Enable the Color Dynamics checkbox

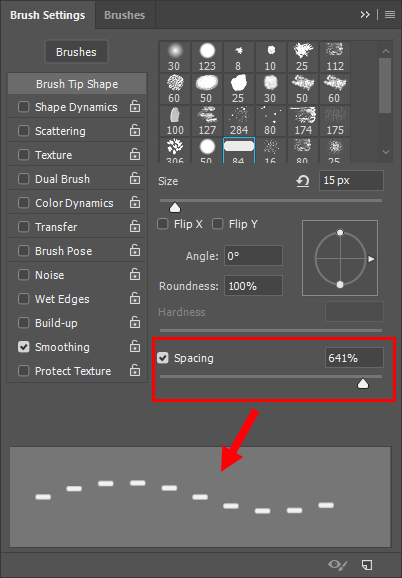click(24, 203)
